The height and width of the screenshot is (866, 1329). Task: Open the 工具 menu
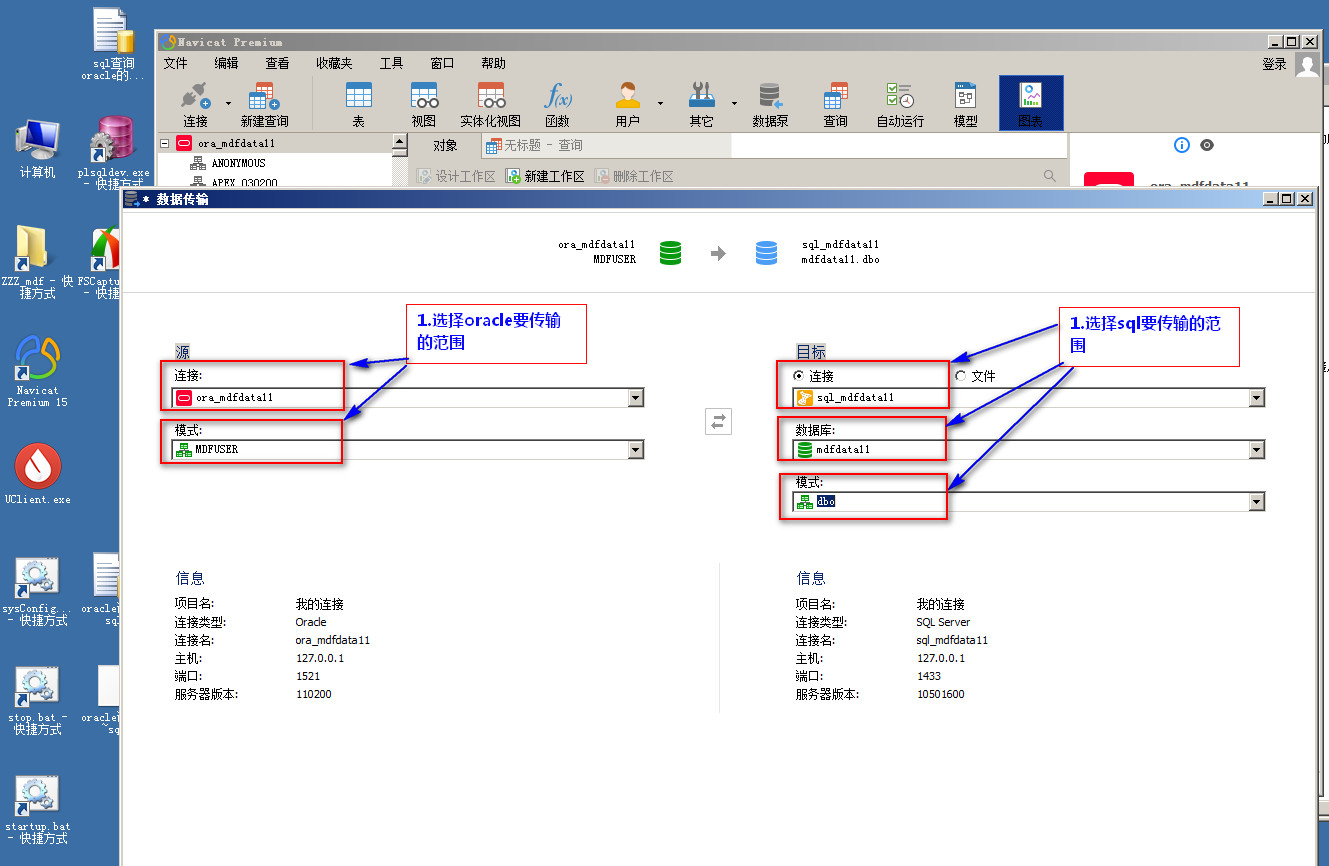pos(391,63)
